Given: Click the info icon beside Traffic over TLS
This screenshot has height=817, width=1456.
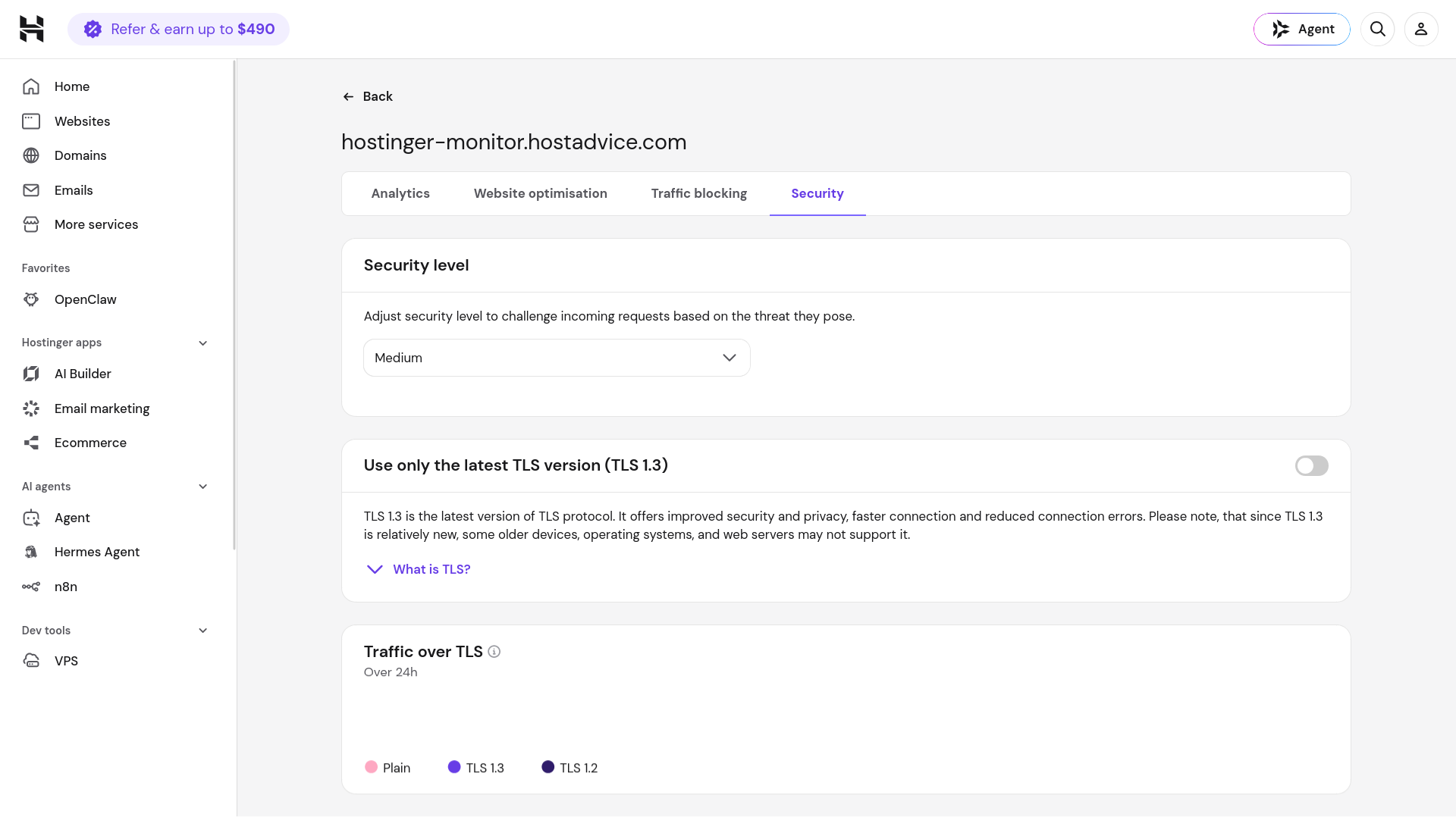Looking at the screenshot, I should (x=494, y=652).
